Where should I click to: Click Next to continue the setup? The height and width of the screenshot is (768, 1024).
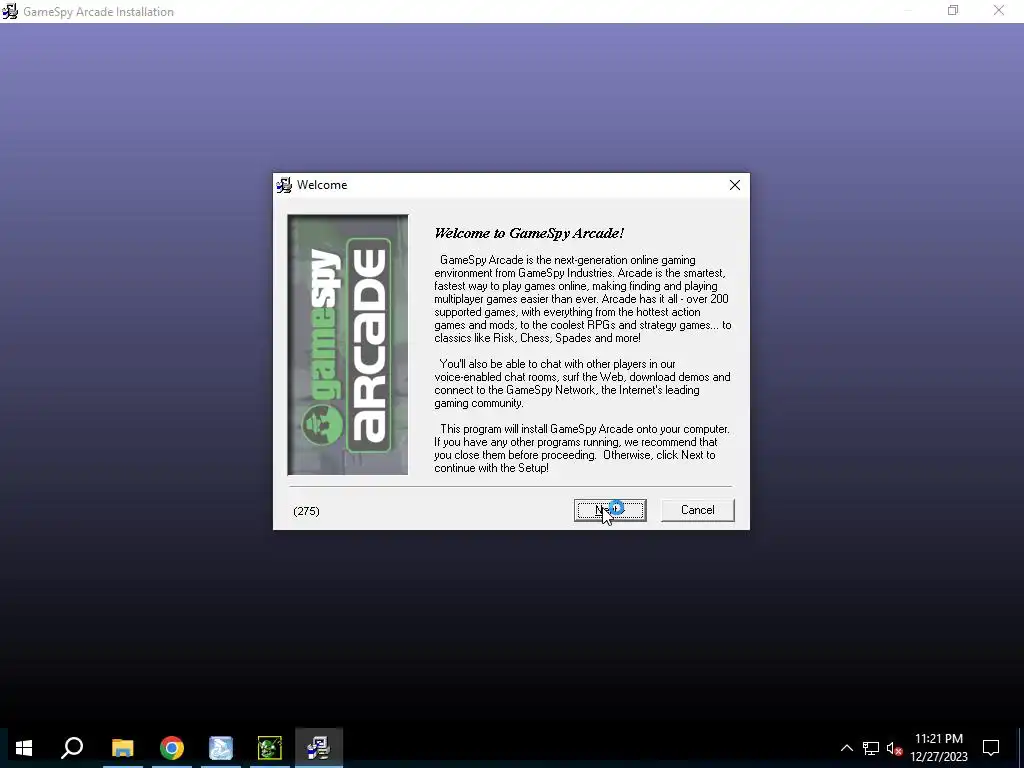610,510
